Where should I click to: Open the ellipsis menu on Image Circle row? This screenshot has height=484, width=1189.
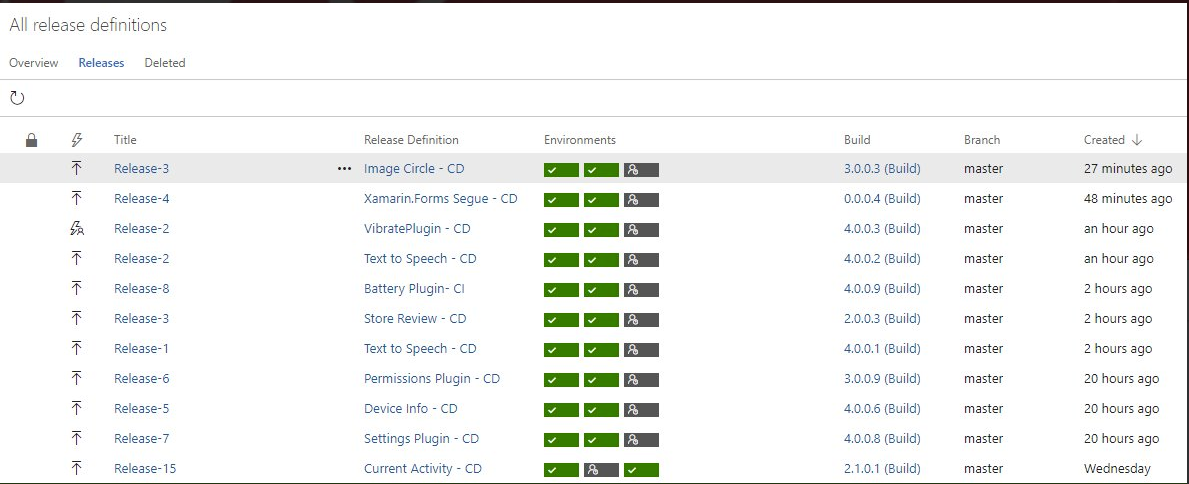coord(344,168)
